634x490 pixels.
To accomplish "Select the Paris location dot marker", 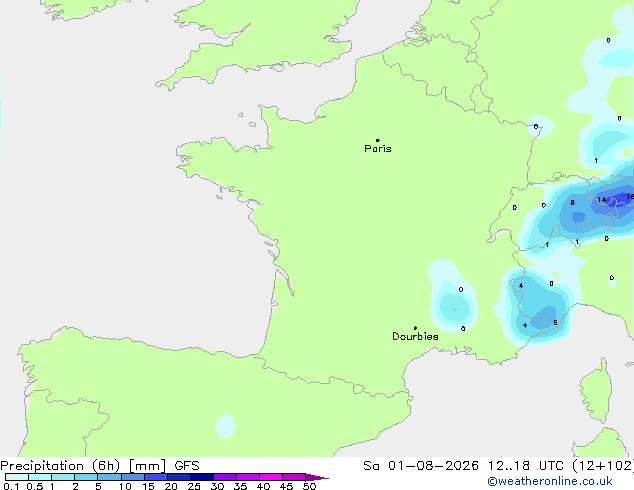I will pyautogui.click(x=378, y=140).
